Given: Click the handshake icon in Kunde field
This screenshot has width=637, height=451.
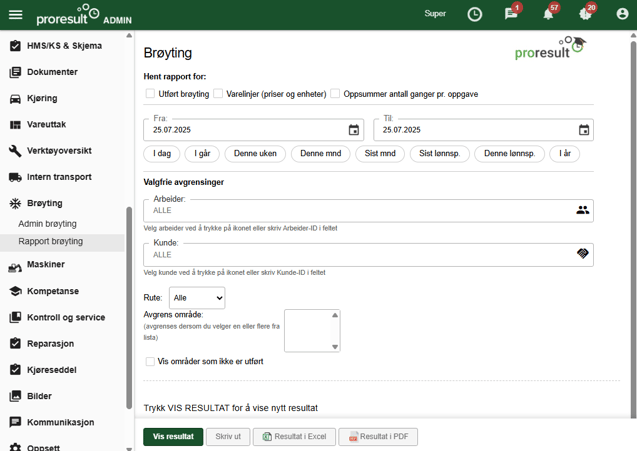Looking at the screenshot, I should (x=582, y=255).
